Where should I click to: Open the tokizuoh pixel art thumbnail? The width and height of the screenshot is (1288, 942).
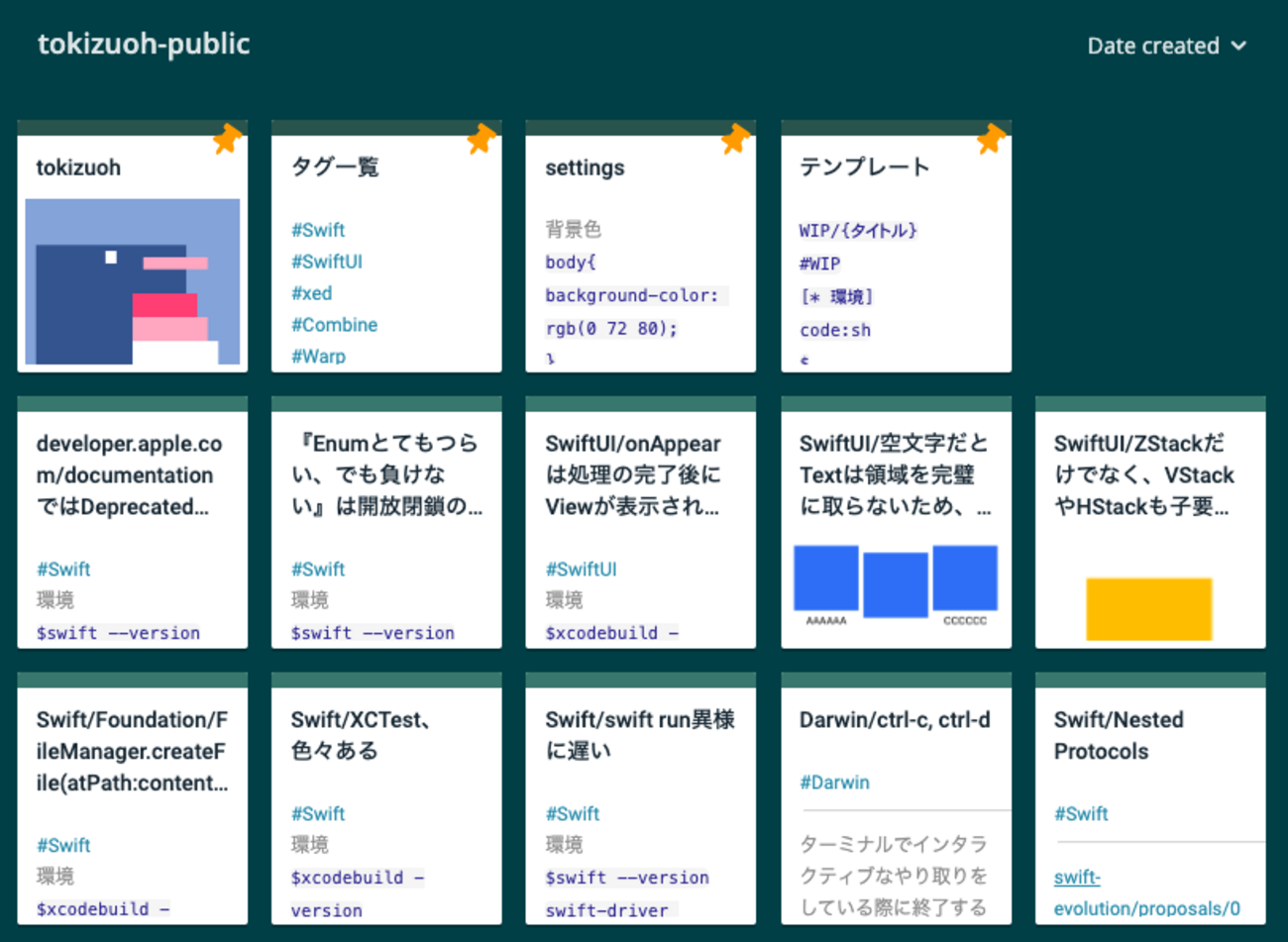(132, 281)
